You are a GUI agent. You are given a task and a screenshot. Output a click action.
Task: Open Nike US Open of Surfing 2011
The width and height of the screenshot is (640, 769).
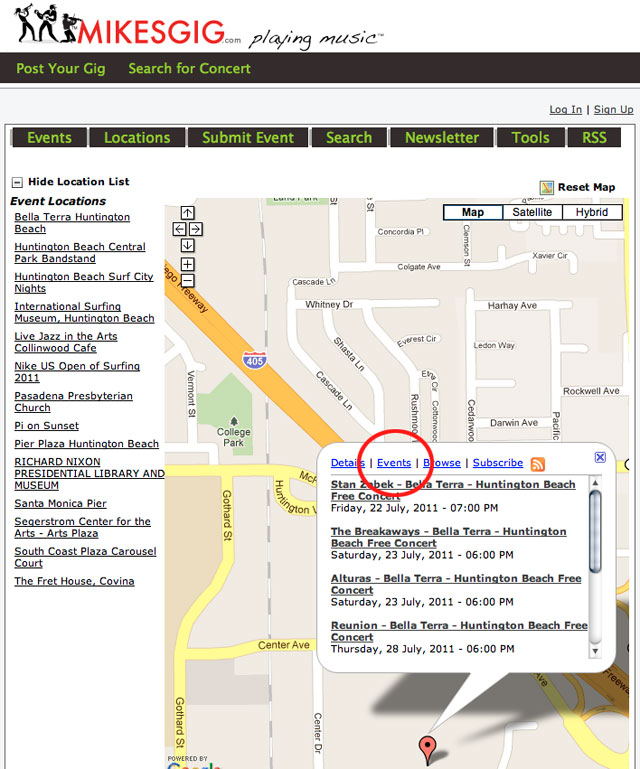pyautogui.click(x=77, y=372)
